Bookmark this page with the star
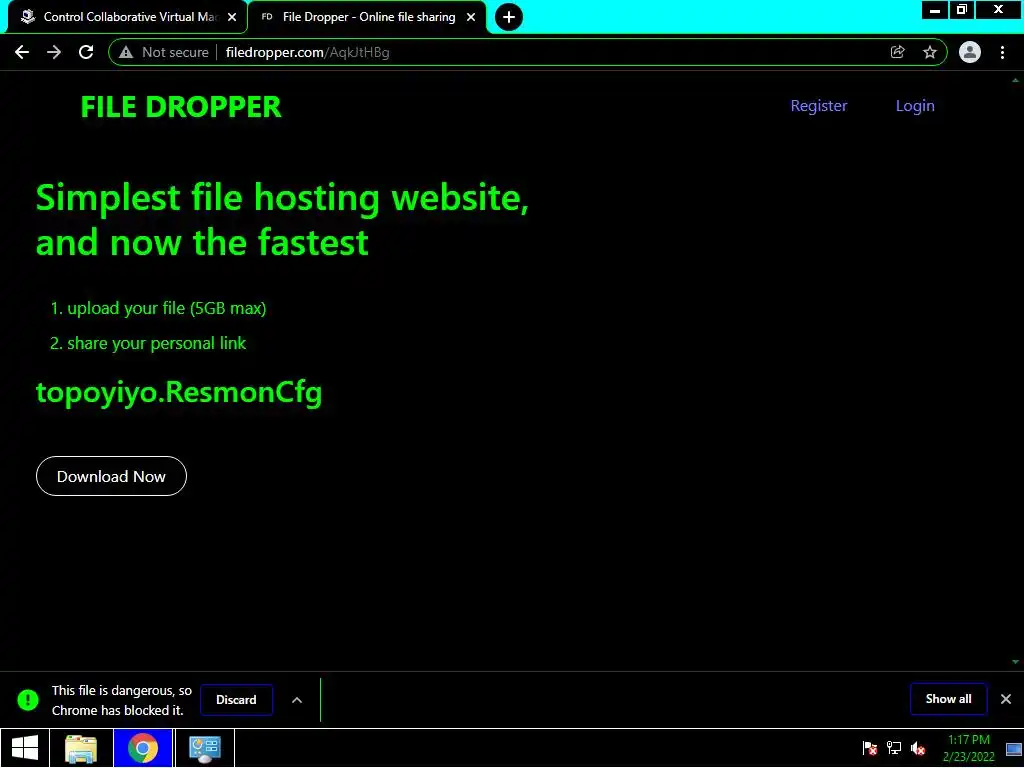Screen dimensions: 1024x768 click(930, 52)
